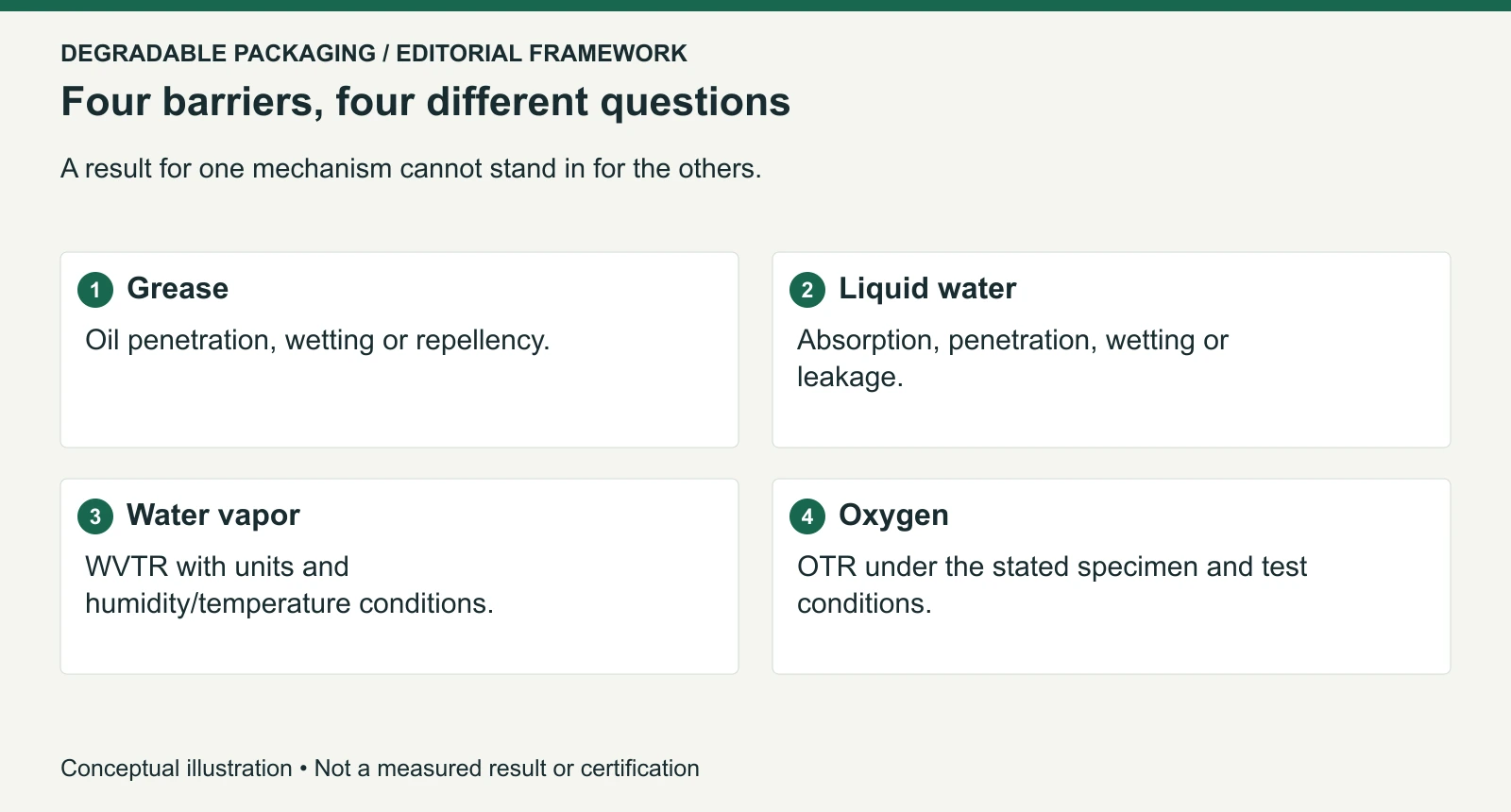Click the subtitle "A result for one mechanism cannot stand in for the others."
Viewport: 1511px width, 812px height.
[411, 168]
